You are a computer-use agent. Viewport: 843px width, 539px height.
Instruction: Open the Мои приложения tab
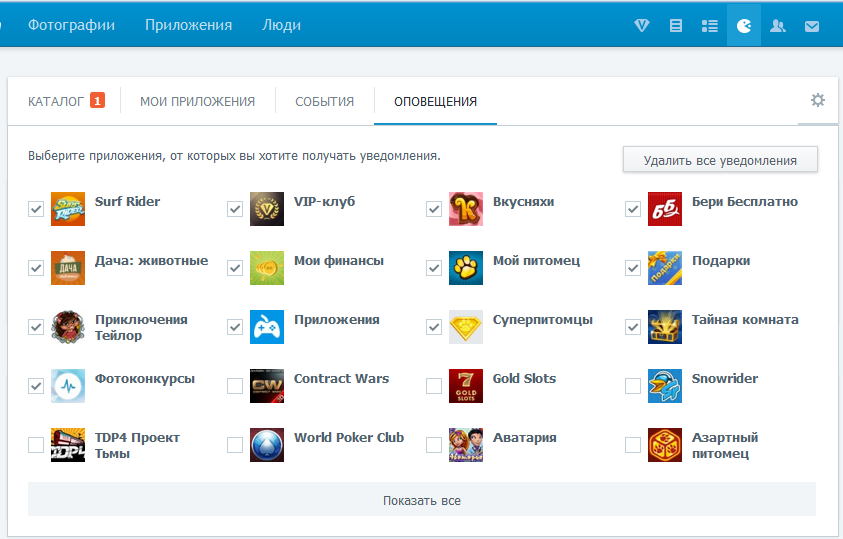(197, 101)
